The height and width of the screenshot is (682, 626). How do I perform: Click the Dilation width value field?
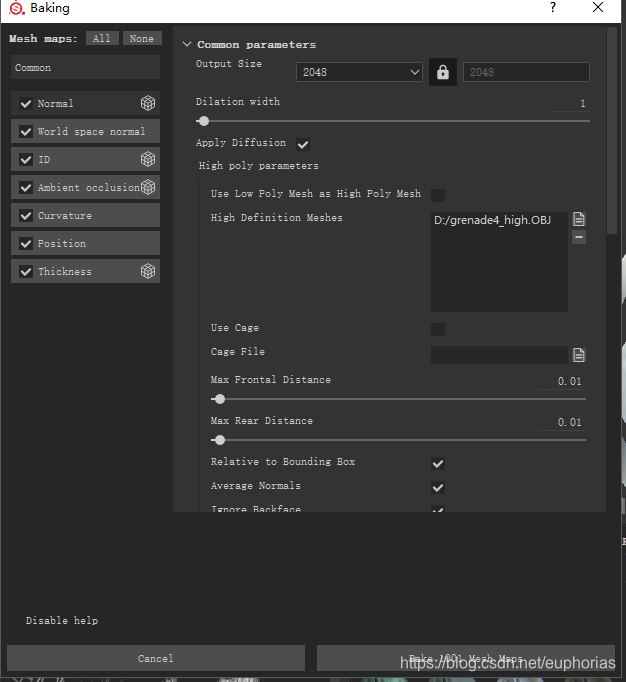(569, 104)
